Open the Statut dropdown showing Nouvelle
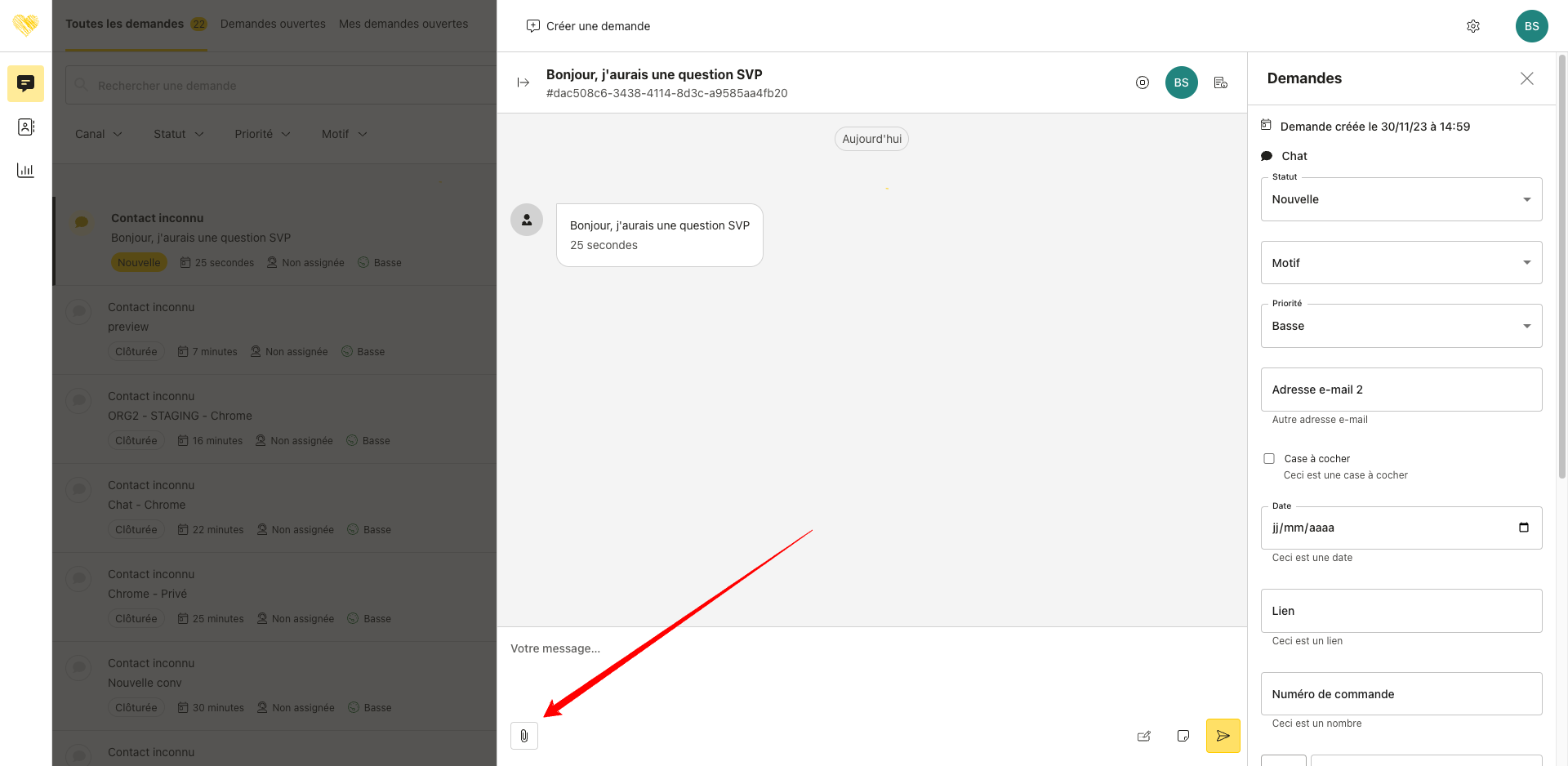This screenshot has height=766, width=1568. pos(1401,199)
